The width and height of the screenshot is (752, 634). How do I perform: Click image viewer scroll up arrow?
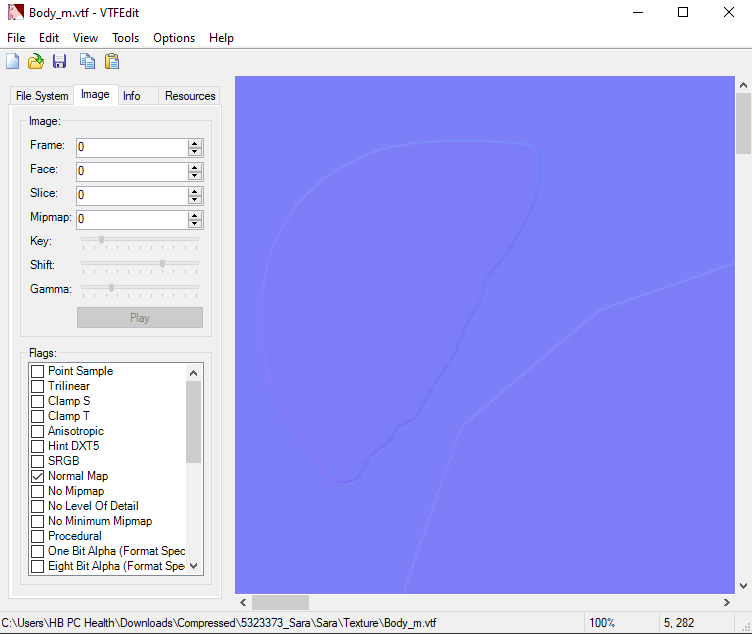tap(743, 85)
